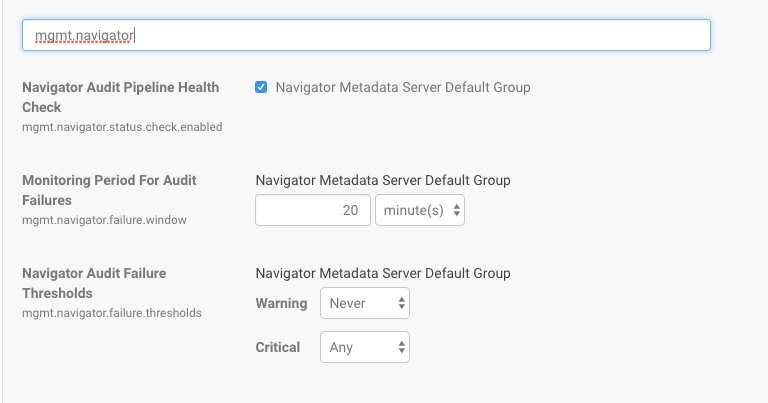The height and width of the screenshot is (403, 768).
Task: Click the group label beside the health check checkbox
Action: (402, 87)
